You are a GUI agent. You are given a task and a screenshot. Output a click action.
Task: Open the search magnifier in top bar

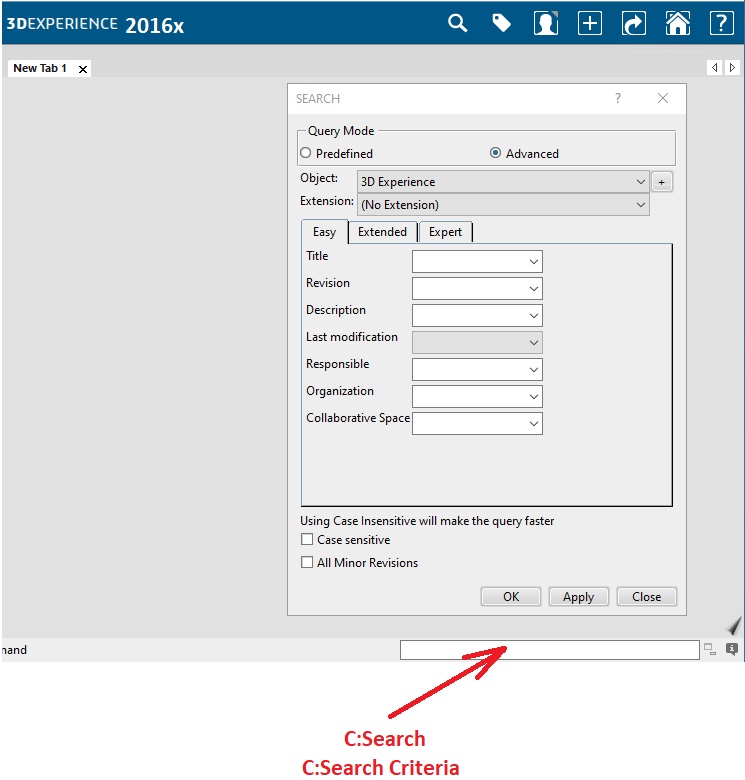pos(458,23)
